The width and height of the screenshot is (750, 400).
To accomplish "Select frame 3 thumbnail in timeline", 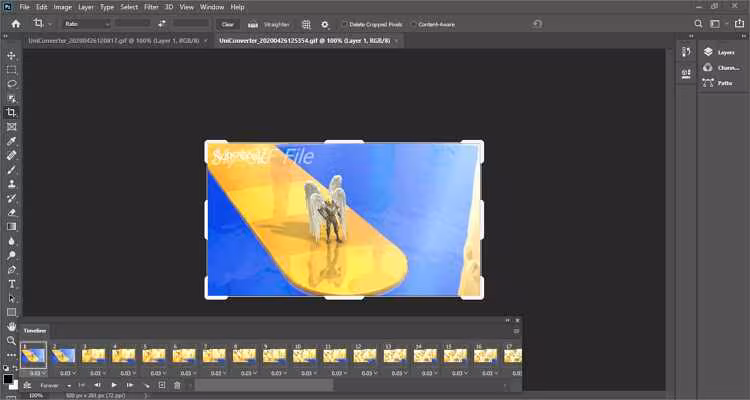I will click(x=93, y=356).
